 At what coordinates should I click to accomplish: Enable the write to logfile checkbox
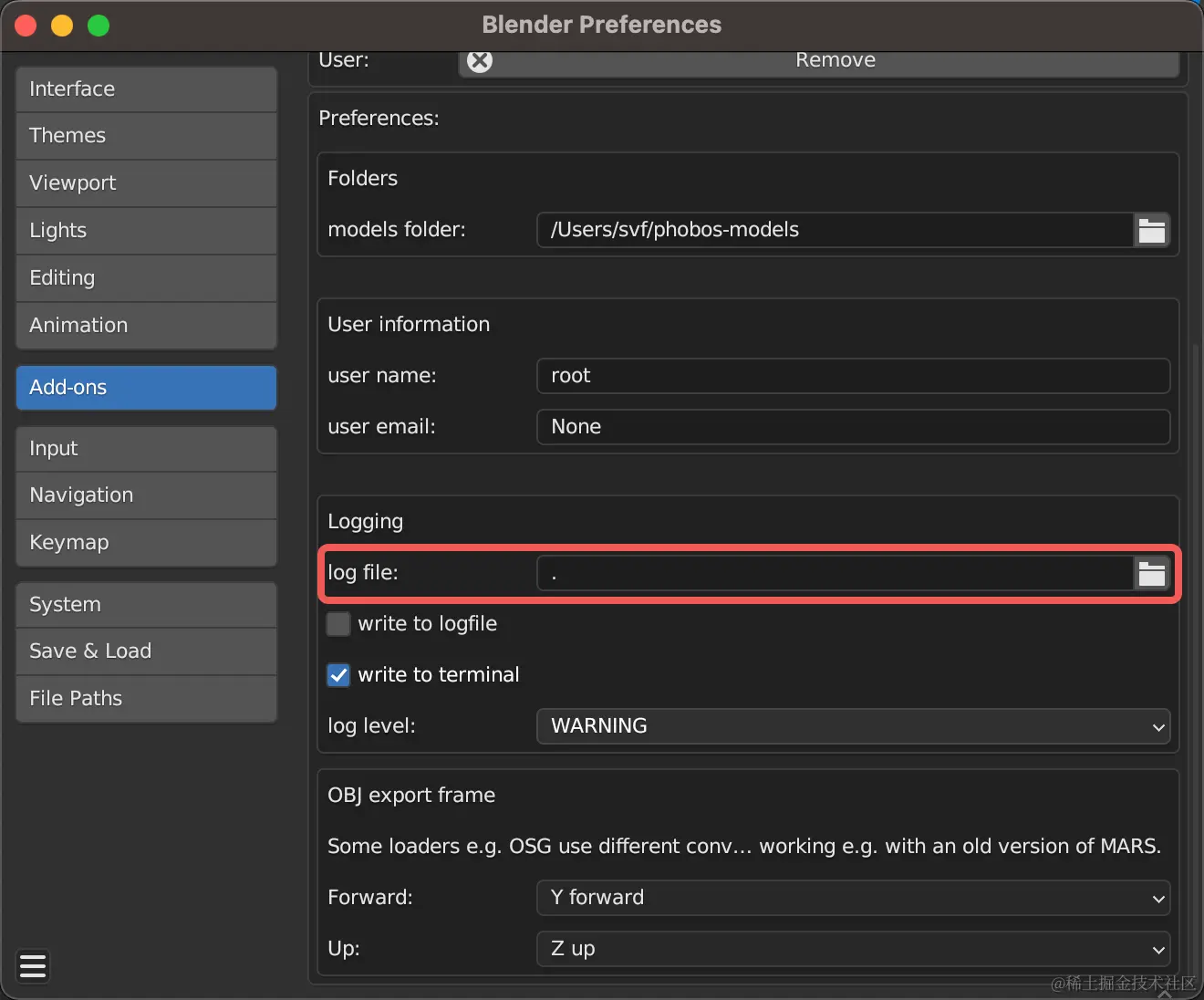337,624
